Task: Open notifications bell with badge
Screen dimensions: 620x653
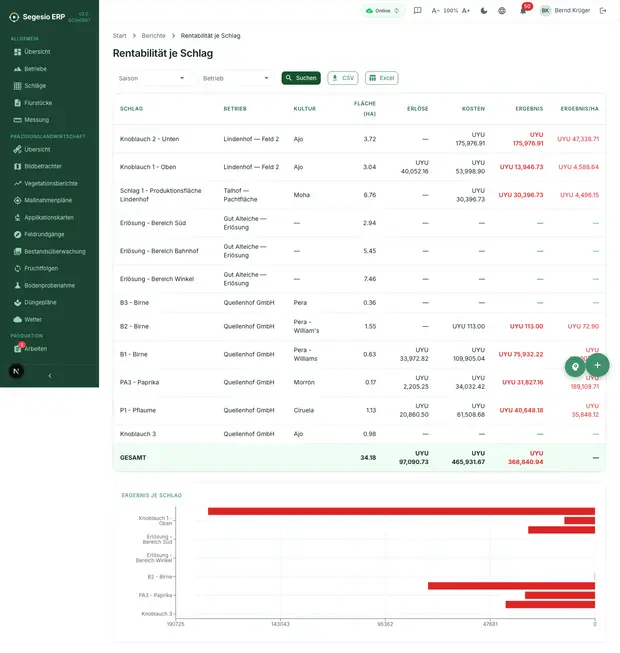Action: 523,11
